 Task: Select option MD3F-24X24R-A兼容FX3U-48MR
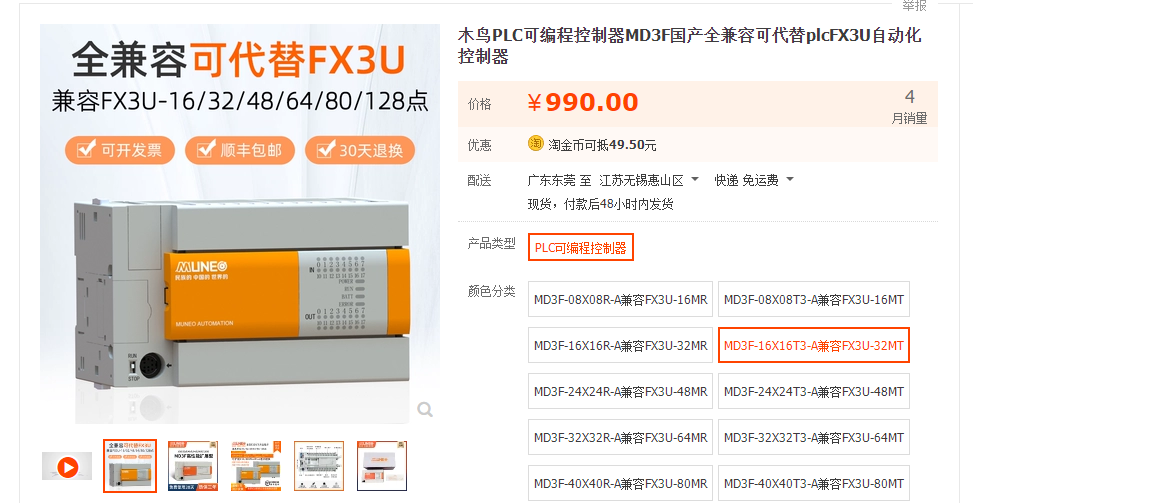point(620,391)
